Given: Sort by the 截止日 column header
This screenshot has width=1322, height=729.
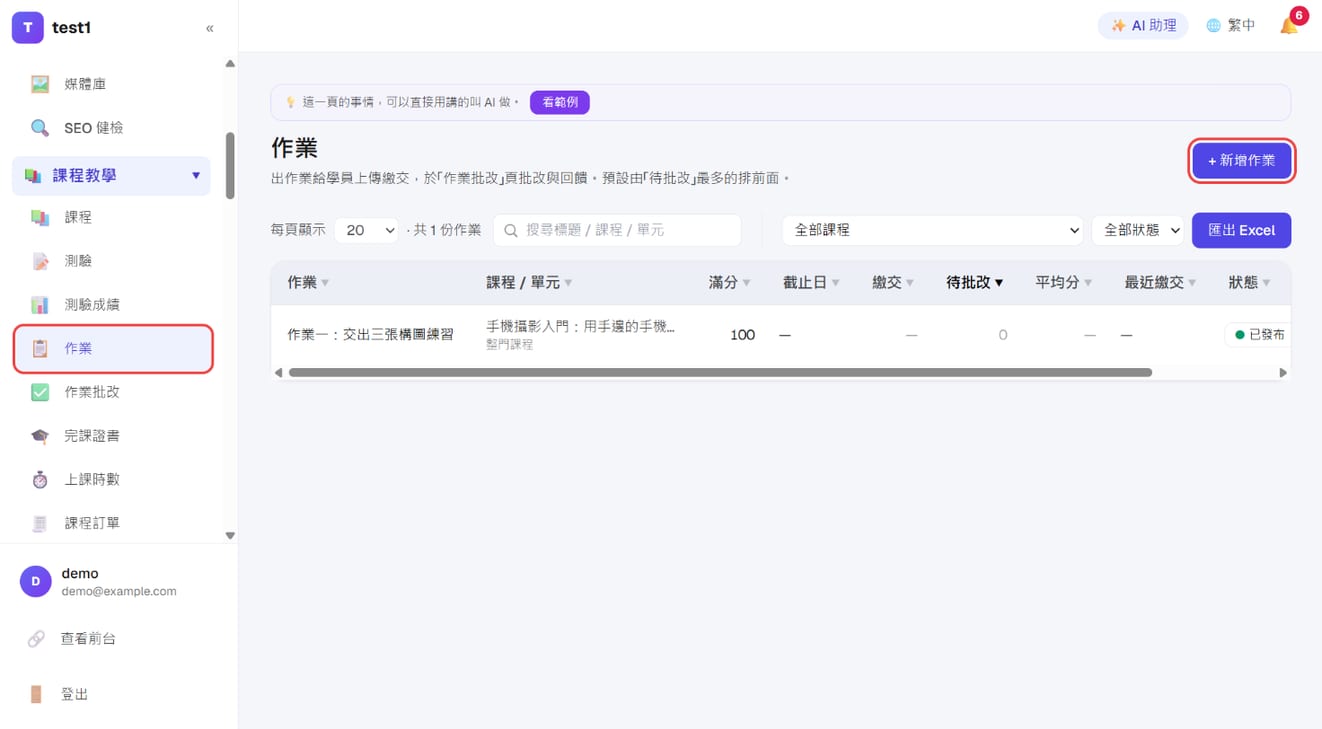Looking at the screenshot, I should click(x=811, y=283).
